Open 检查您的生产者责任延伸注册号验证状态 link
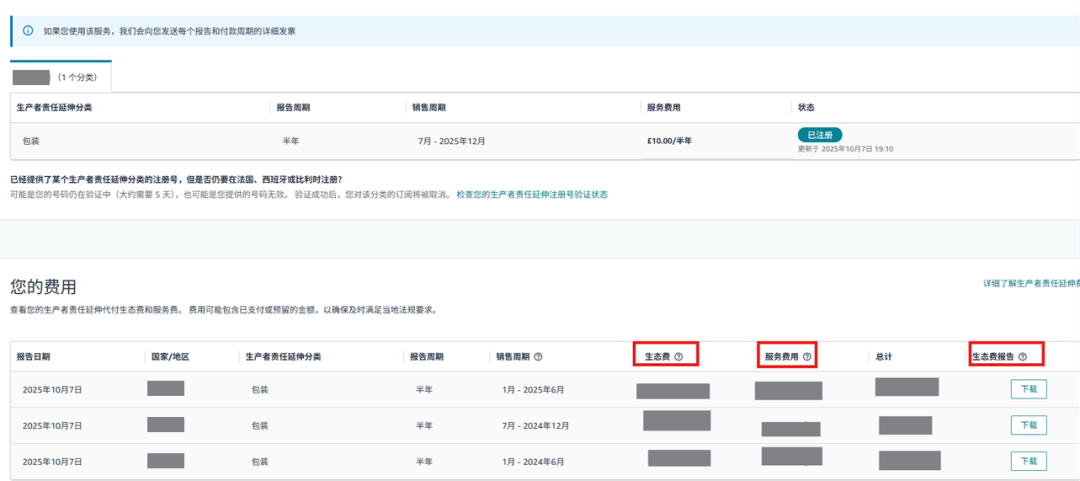 click(x=532, y=194)
